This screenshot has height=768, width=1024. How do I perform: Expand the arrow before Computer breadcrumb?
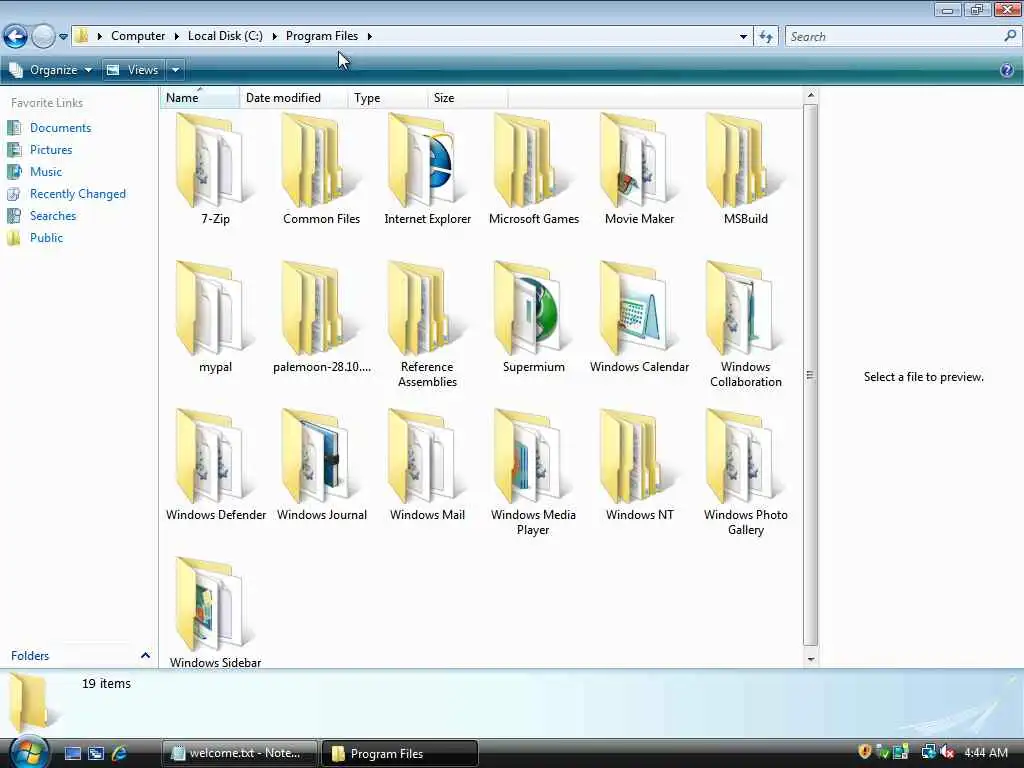coord(99,37)
